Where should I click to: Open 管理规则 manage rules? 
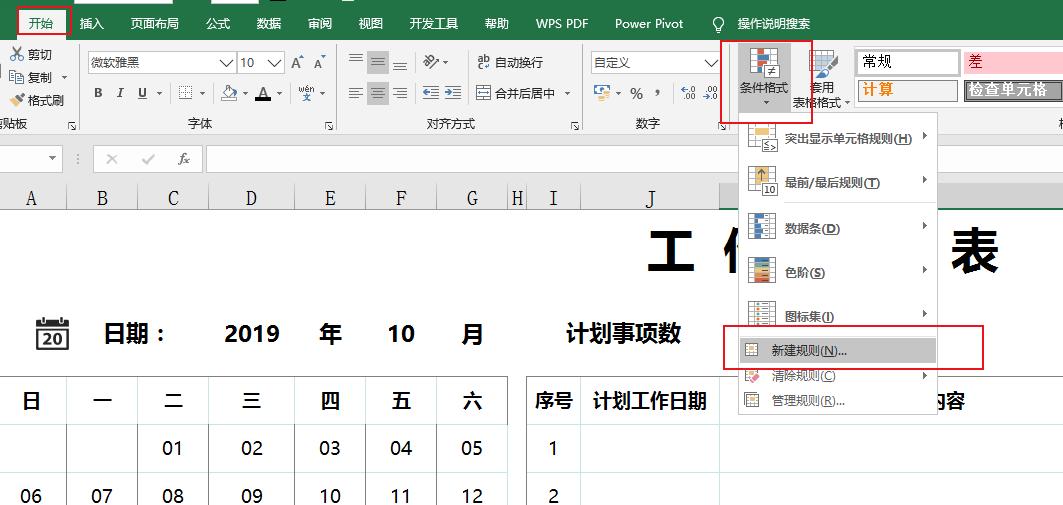pyautogui.click(x=838, y=400)
